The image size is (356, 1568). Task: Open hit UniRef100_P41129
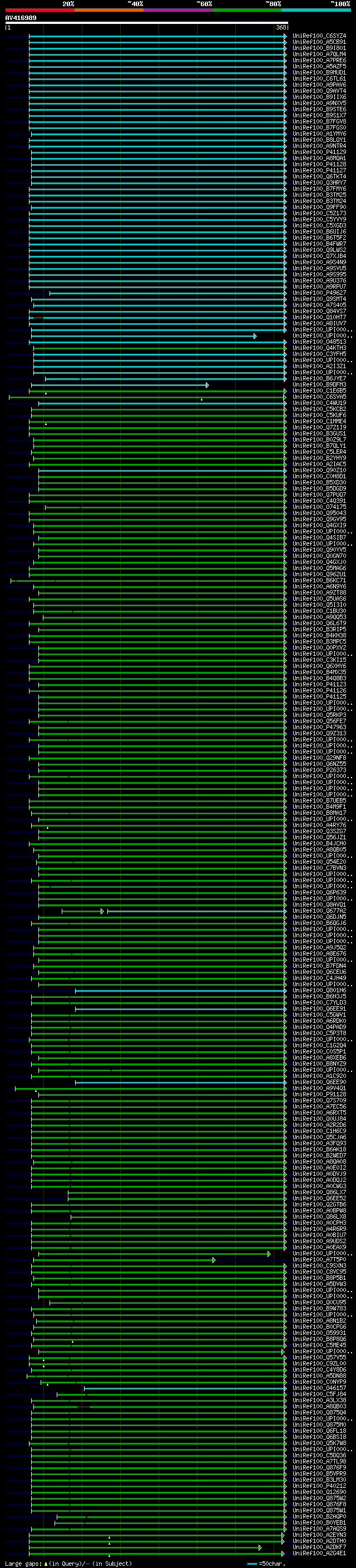click(319, 152)
